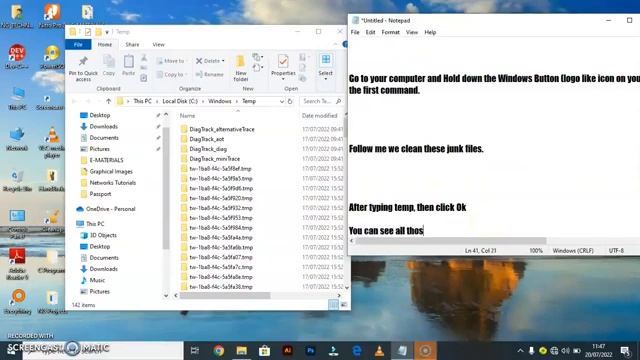The width and height of the screenshot is (640, 360).
Task: Switch to the Share ribbon tab
Action: [132, 44]
